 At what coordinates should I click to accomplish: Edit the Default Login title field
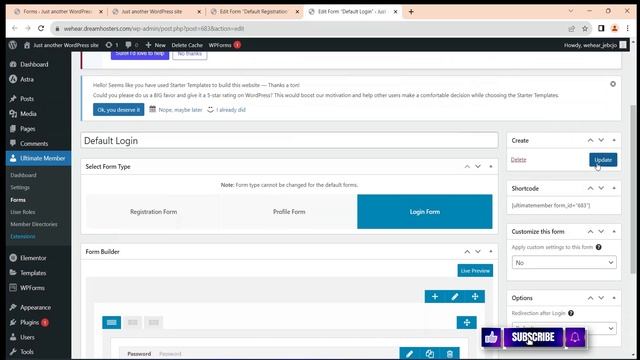(x=289, y=141)
